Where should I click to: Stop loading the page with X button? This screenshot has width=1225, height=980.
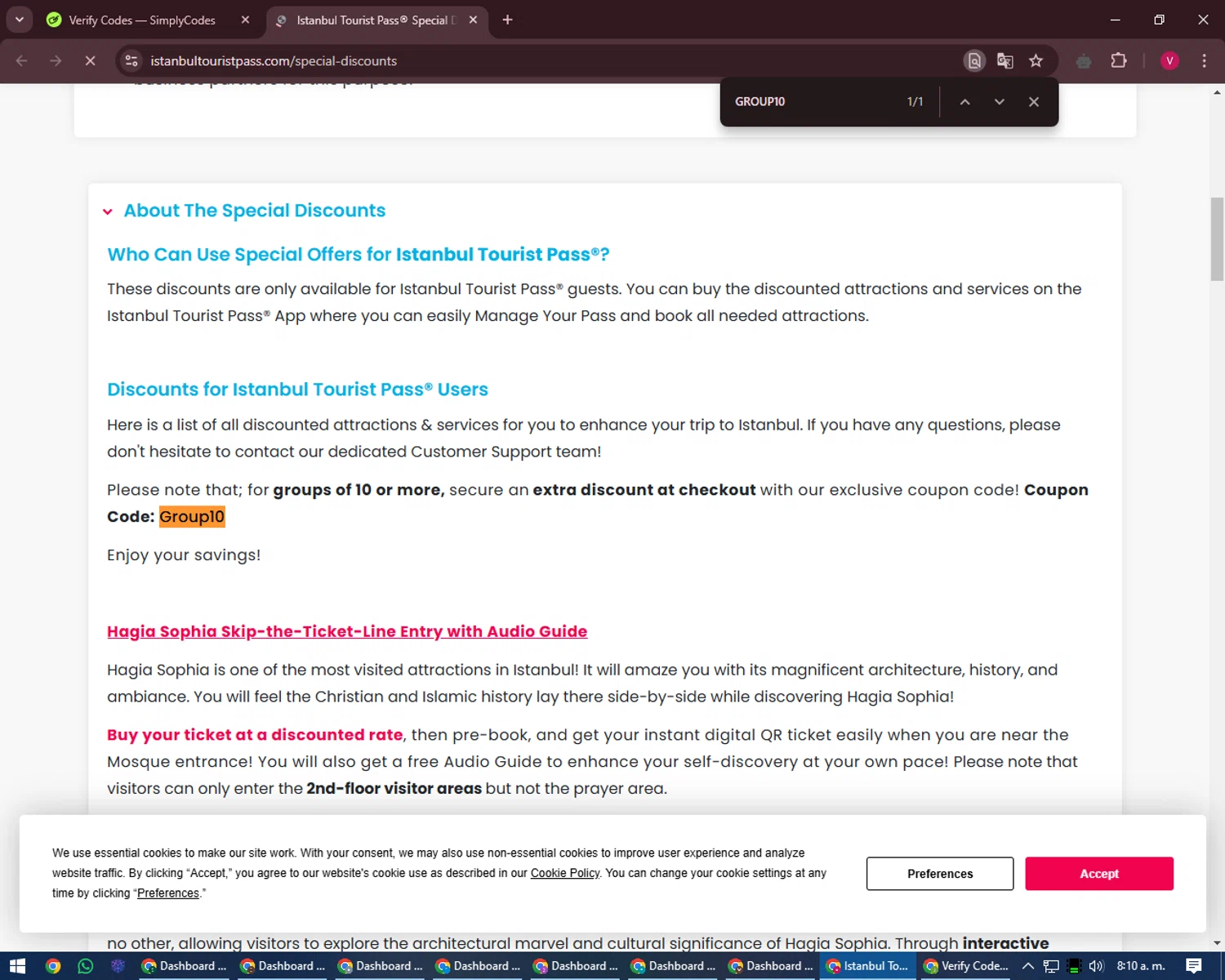pyautogui.click(x=90, y=60)
